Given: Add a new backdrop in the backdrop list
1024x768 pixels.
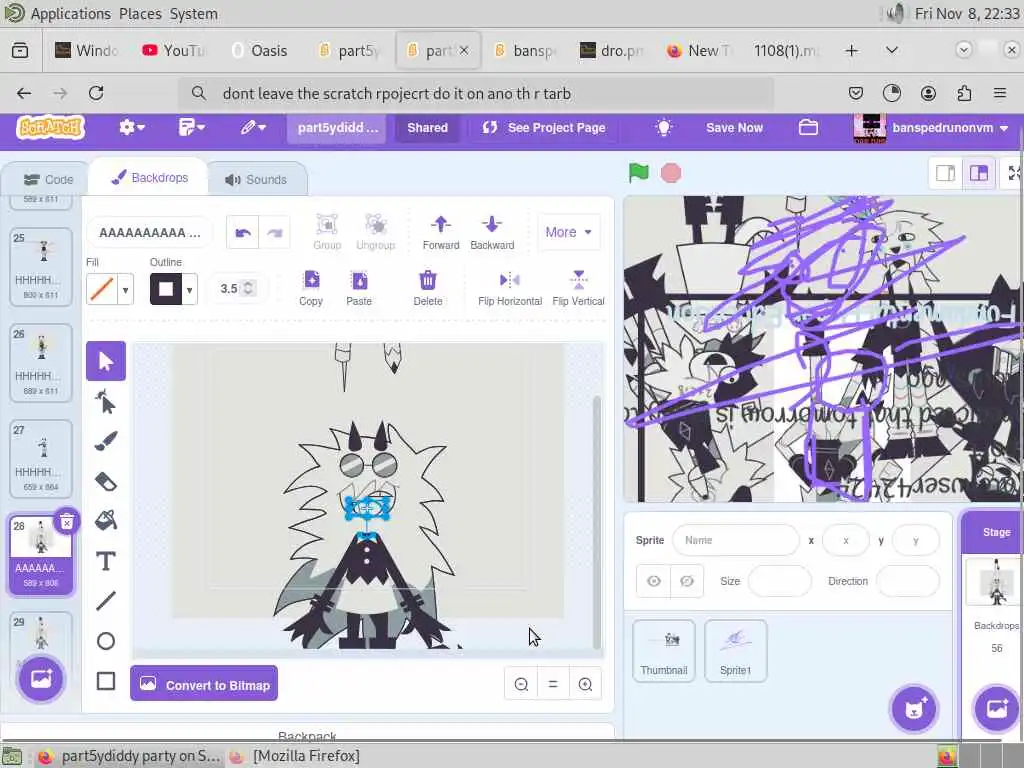Looking at the screenshot, I should (x=40, y=679).
